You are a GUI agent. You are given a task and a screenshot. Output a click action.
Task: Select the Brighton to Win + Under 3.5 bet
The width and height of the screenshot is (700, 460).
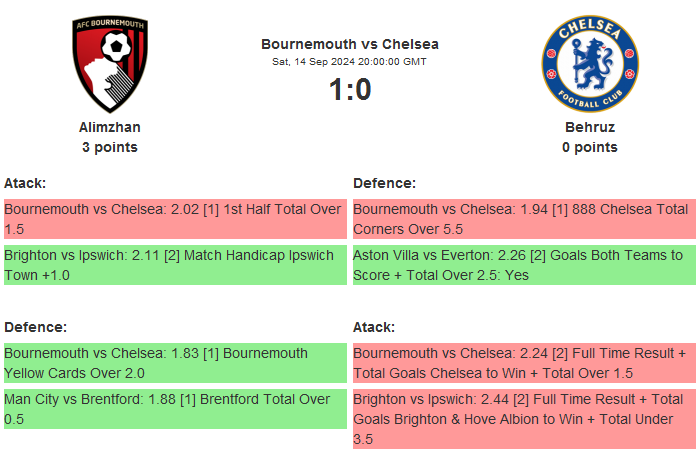[523, 418]
